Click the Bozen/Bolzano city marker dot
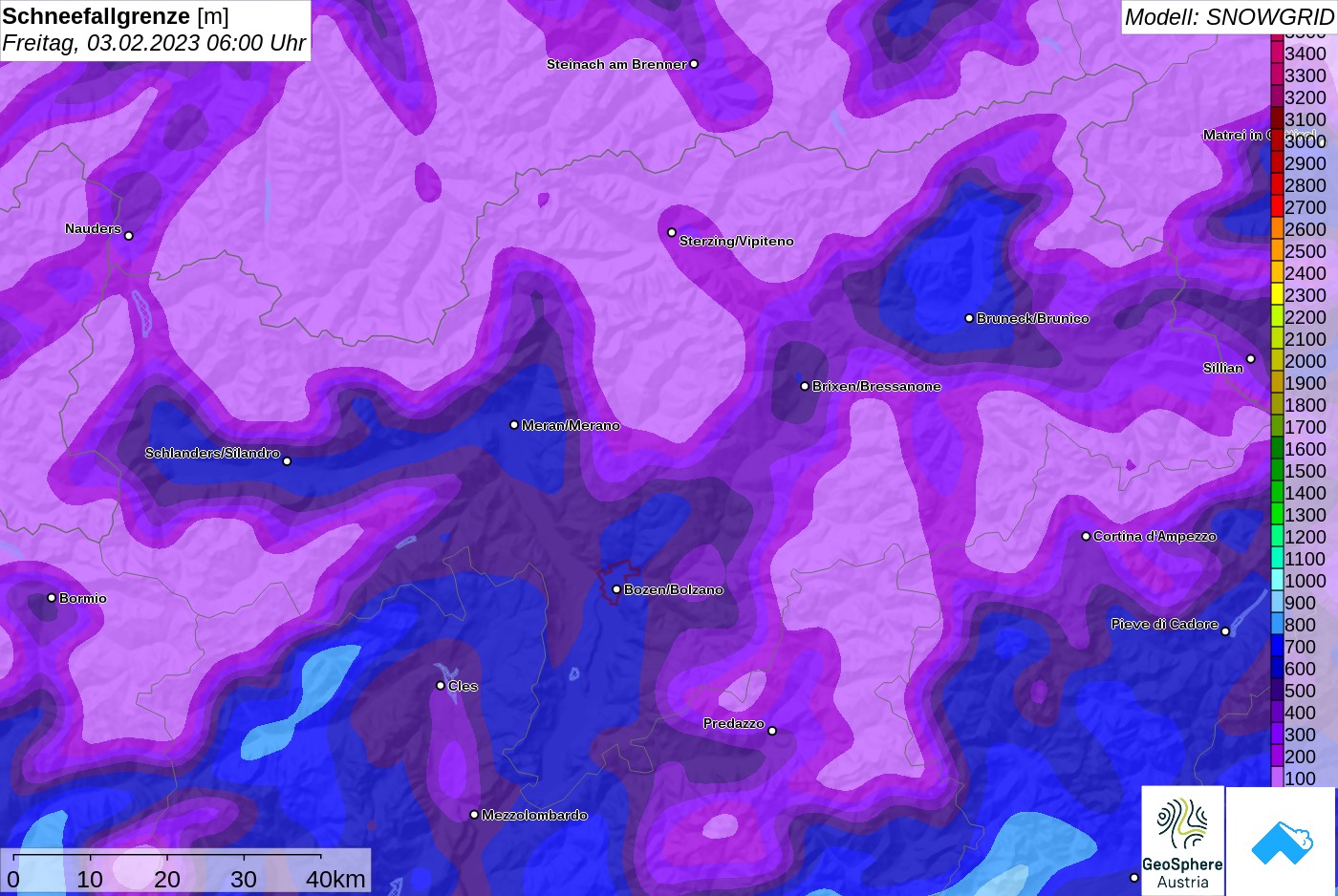Screen dimensions: 1338x896 [616, 589]
